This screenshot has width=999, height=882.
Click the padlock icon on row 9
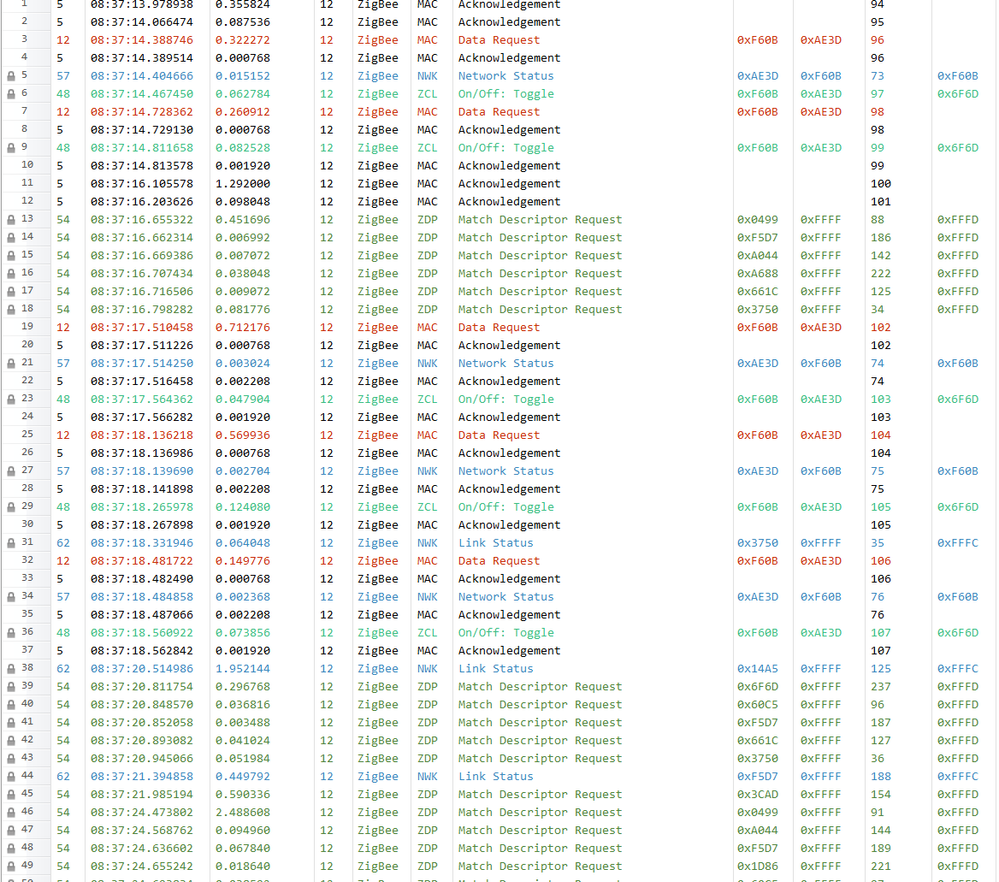pyautogui.click(x=11, y=148)
